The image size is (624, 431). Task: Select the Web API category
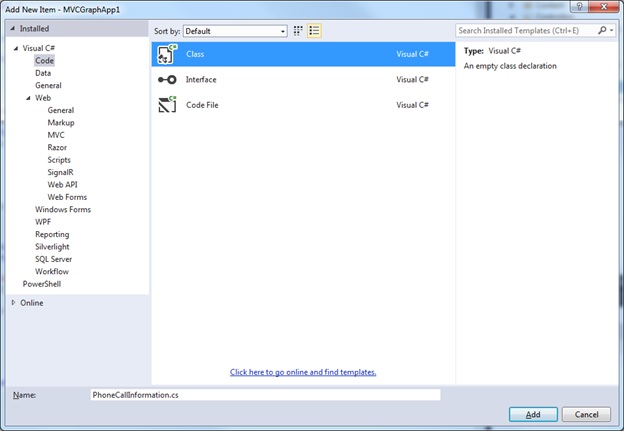62,184
